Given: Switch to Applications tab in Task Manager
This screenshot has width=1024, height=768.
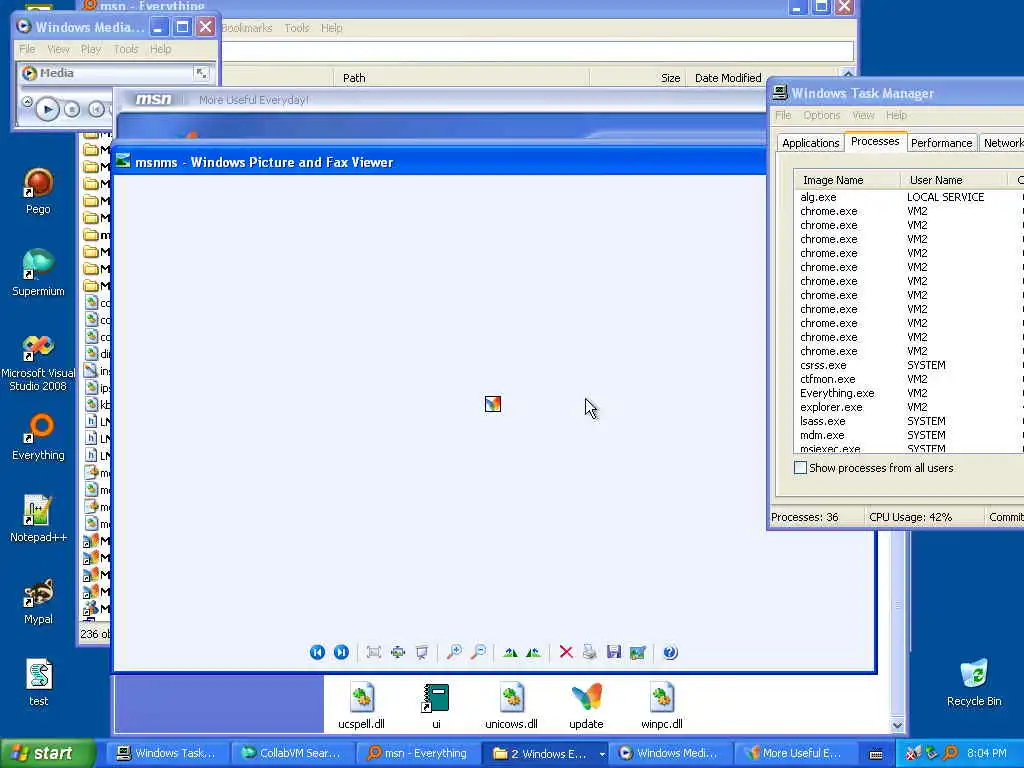Looking at the screenshot, I should tap(810, 143).
